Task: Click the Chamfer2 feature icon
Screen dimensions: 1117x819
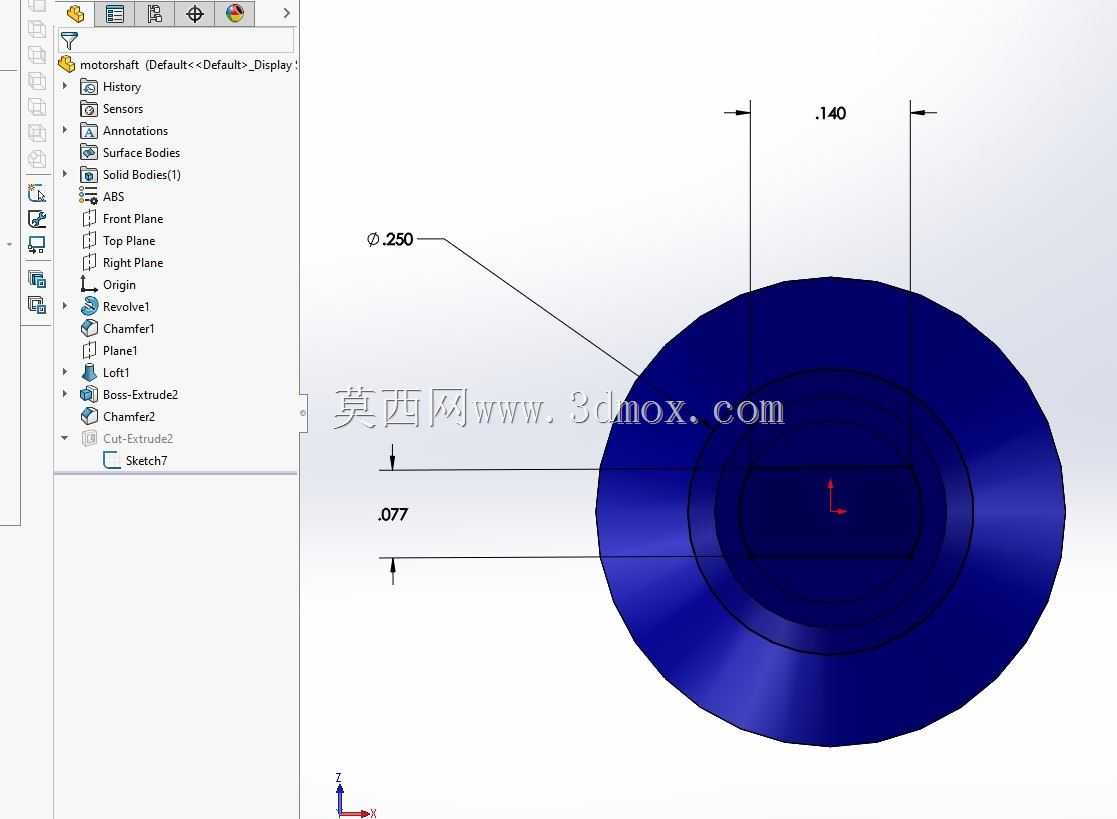Action: 89,416
